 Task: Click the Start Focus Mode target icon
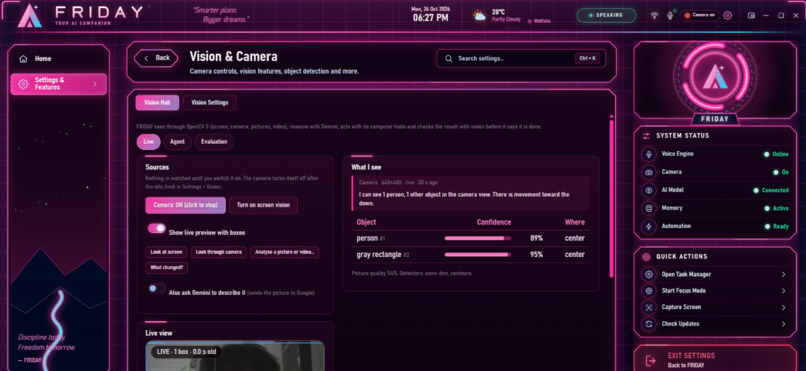[649, 291]
